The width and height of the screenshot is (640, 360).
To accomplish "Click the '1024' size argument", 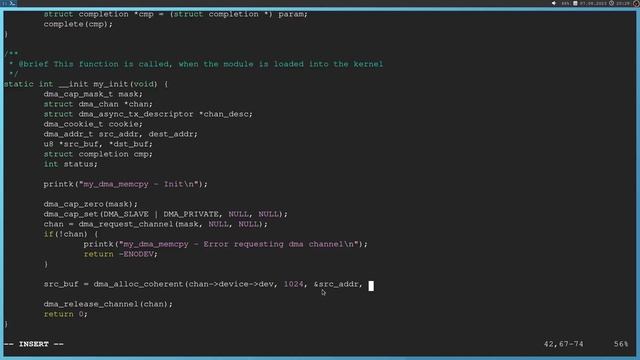I will 294,284.
